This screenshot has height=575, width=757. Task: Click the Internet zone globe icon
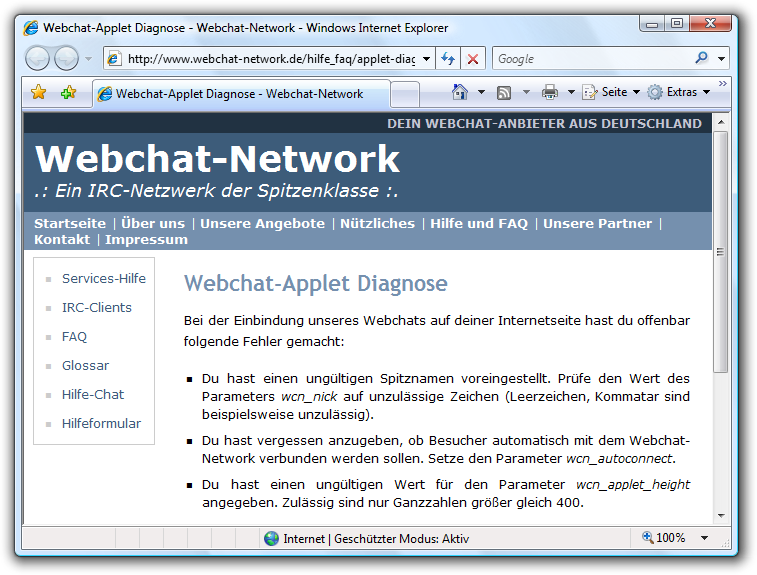271,538
